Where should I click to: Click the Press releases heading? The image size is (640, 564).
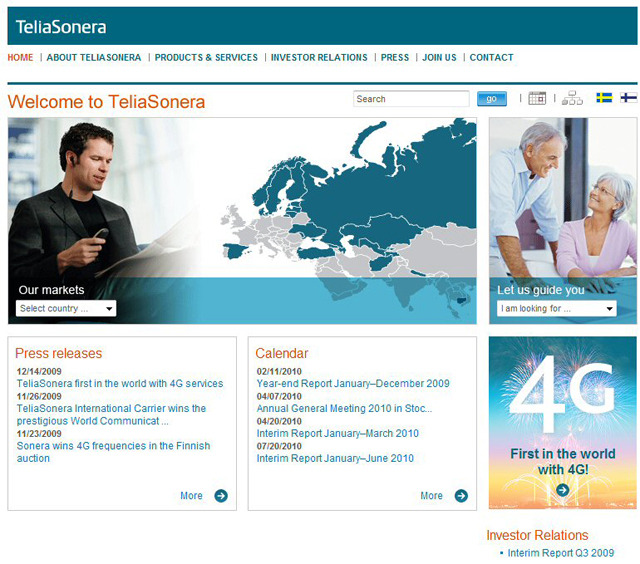[58, 353]
